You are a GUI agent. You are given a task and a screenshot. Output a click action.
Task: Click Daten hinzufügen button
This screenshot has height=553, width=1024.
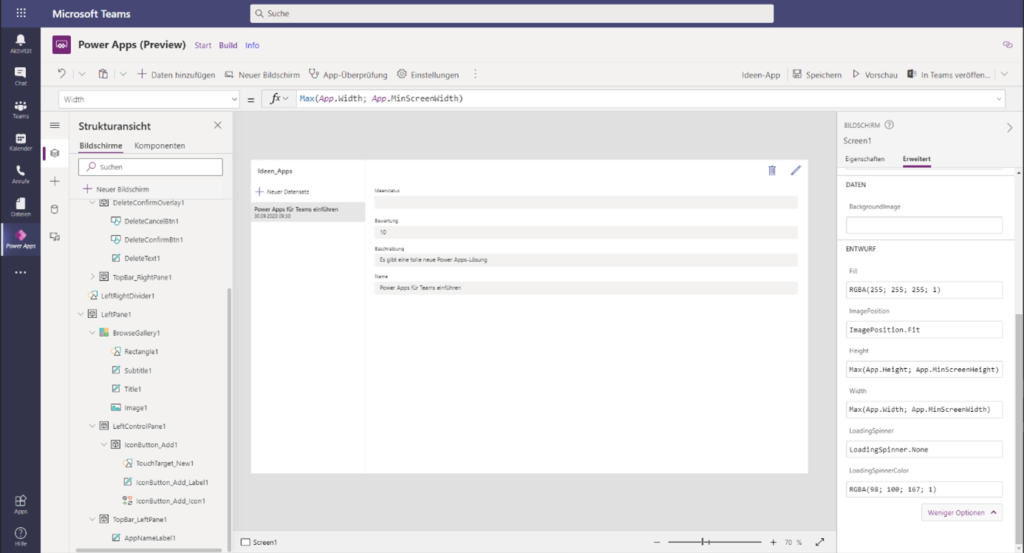click(x=176, y=74)
